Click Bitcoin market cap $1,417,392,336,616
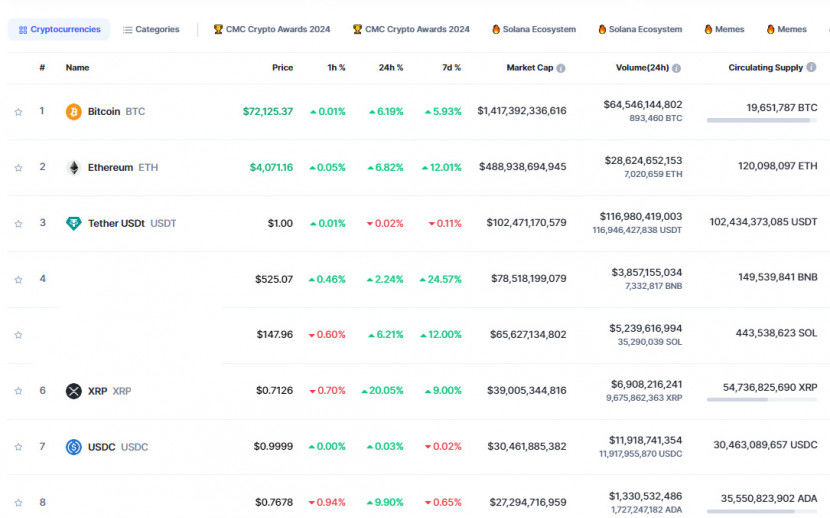The height and width of the screenshot is (518, 830). (x=522, y=111)
